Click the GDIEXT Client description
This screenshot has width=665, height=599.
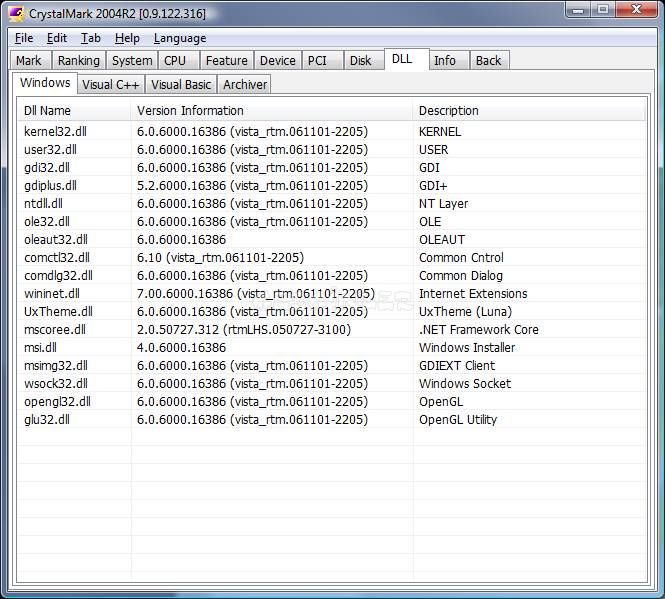tap(457, 366)
